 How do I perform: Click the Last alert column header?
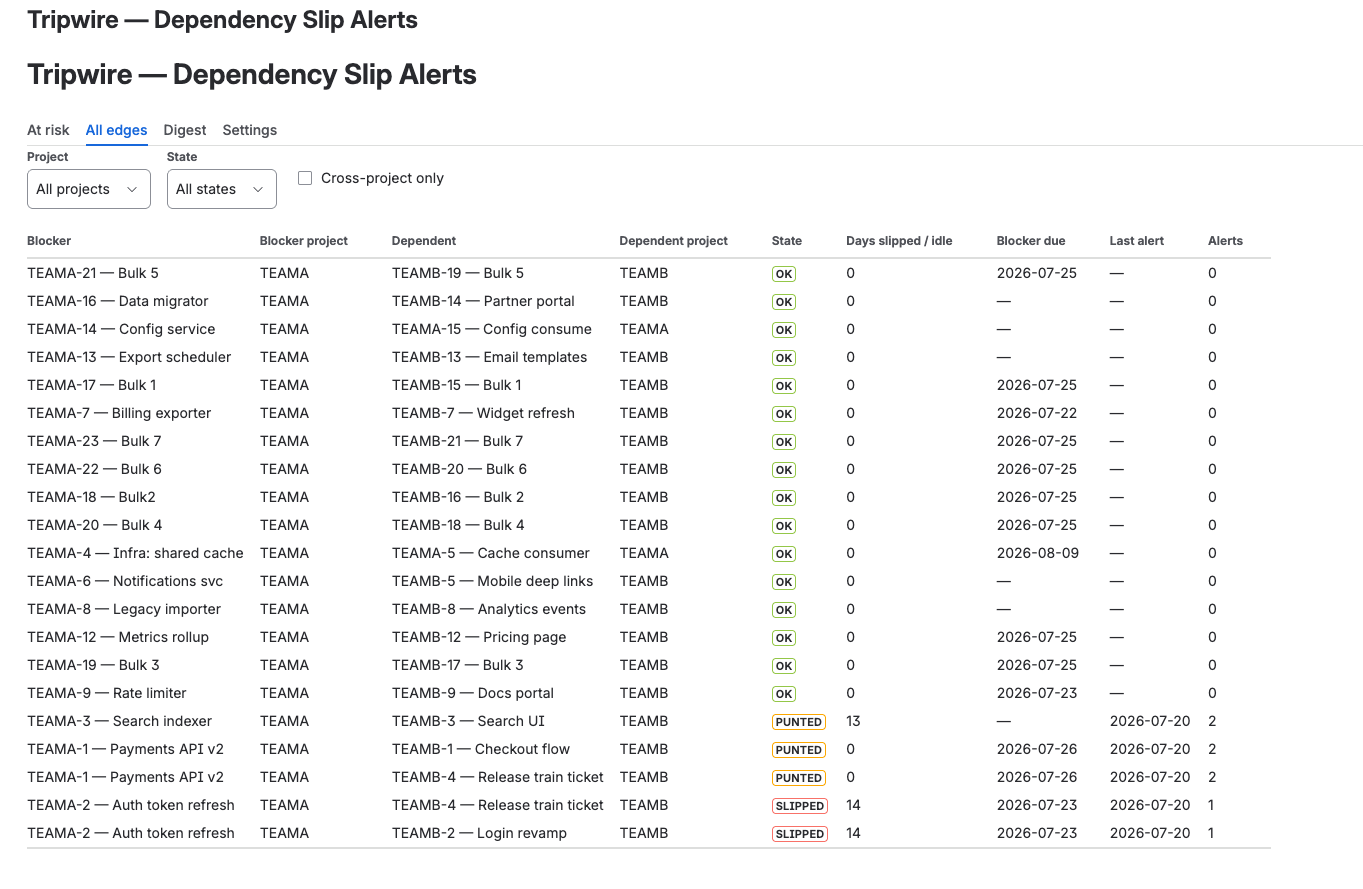pos(1137,241)
